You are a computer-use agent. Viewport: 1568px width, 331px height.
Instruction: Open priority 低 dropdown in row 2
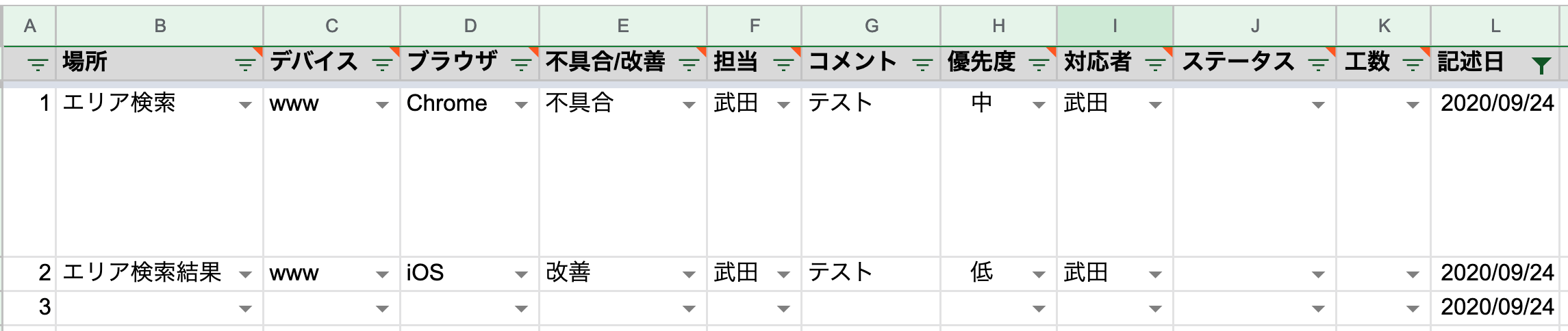coord(1039,275)
